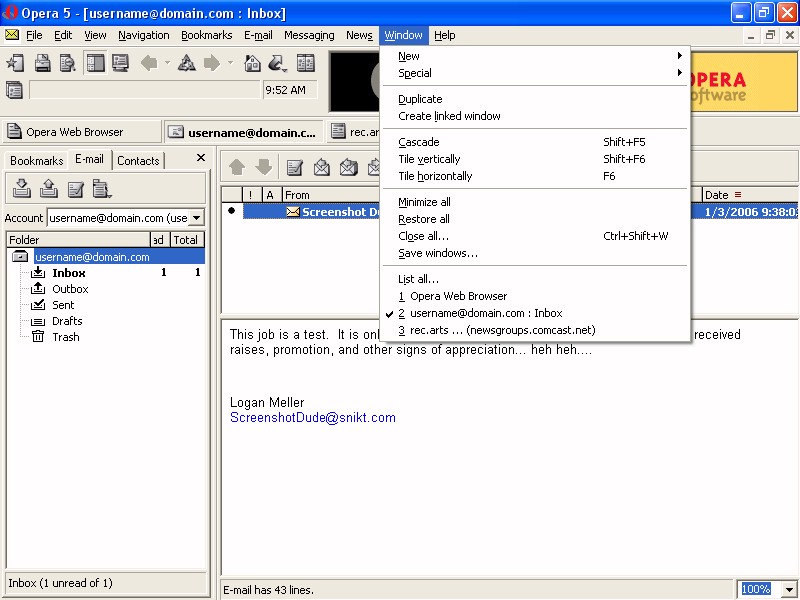Select the Inbox folder
This screenshot has height=600, width=800.
pyautogui.click(x=68, y=273)
